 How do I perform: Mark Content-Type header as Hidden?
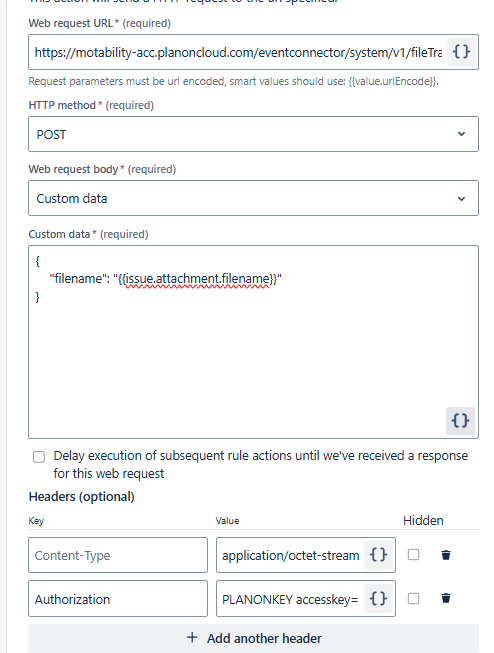(413, 555)
